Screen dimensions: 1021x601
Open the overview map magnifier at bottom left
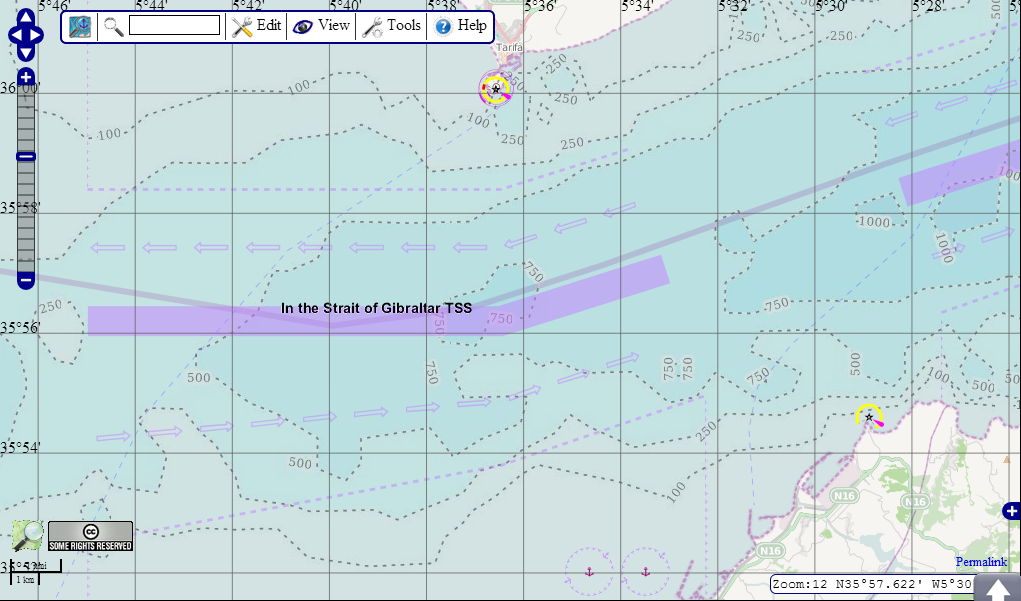(x=27, y=537)
